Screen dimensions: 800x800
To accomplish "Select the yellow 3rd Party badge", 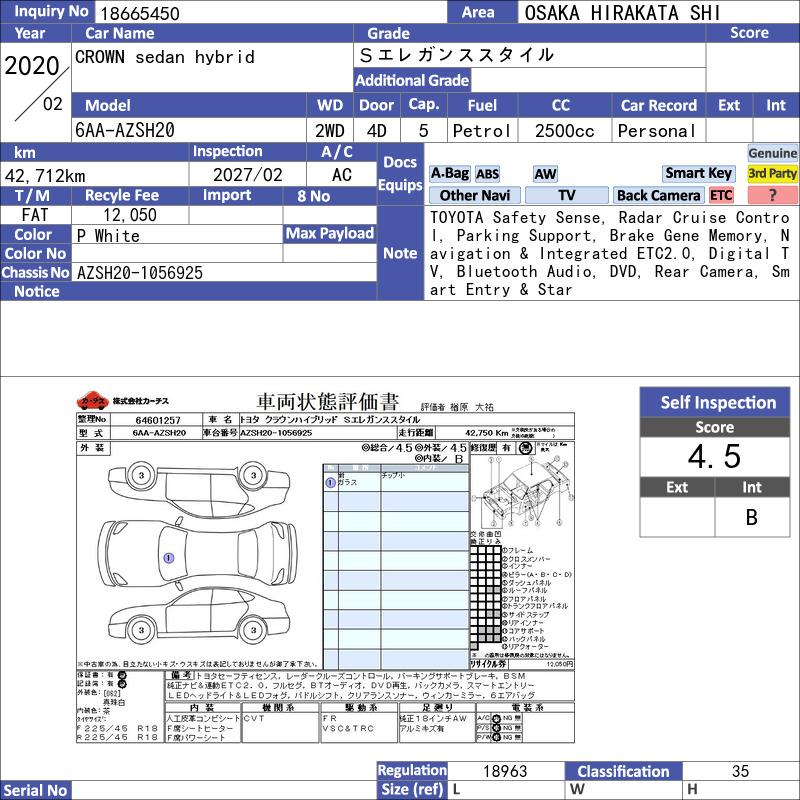I will tap(772, 173).
